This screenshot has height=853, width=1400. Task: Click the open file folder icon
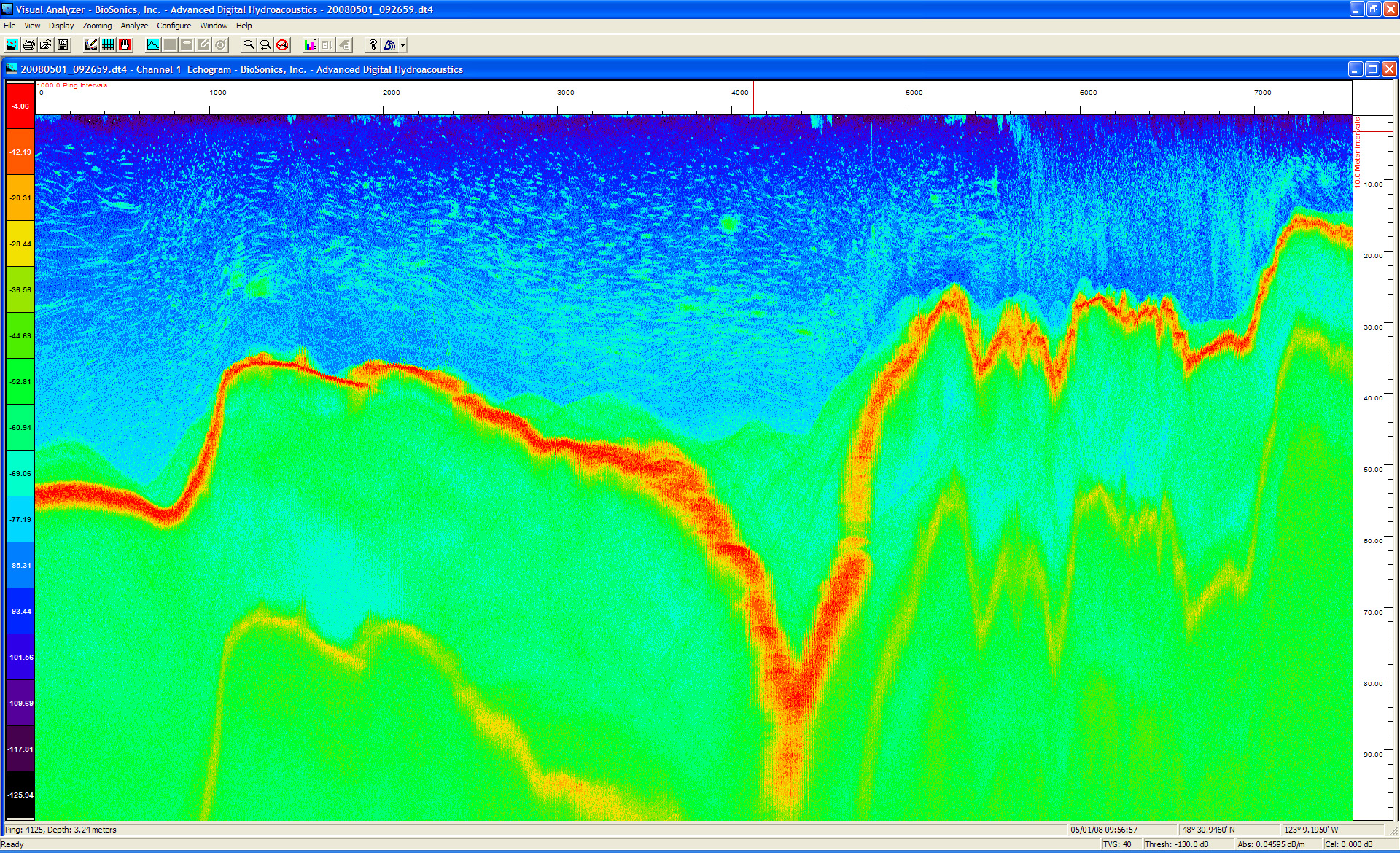point(46,45)
